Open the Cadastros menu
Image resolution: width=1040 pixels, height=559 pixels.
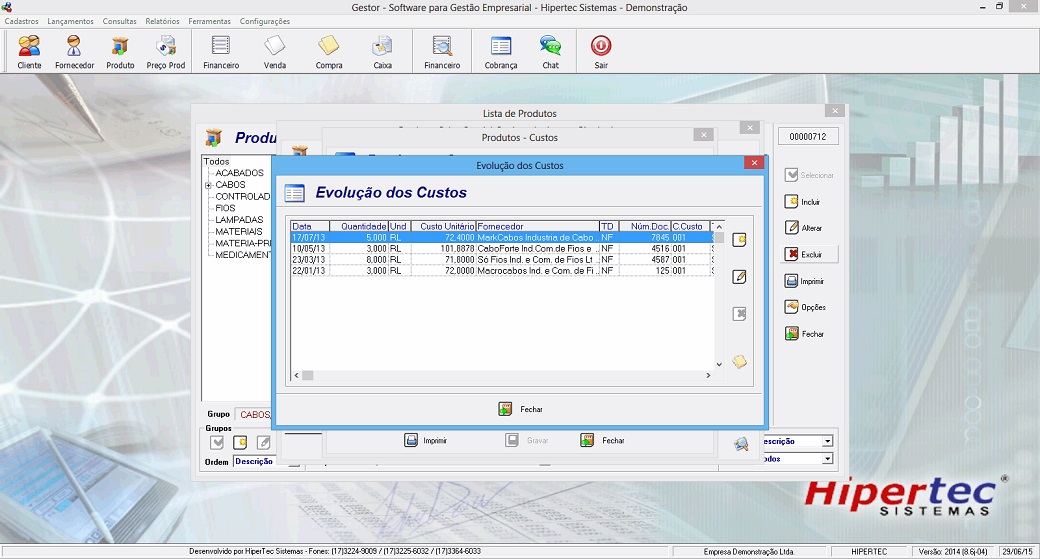tap(21, 21)
